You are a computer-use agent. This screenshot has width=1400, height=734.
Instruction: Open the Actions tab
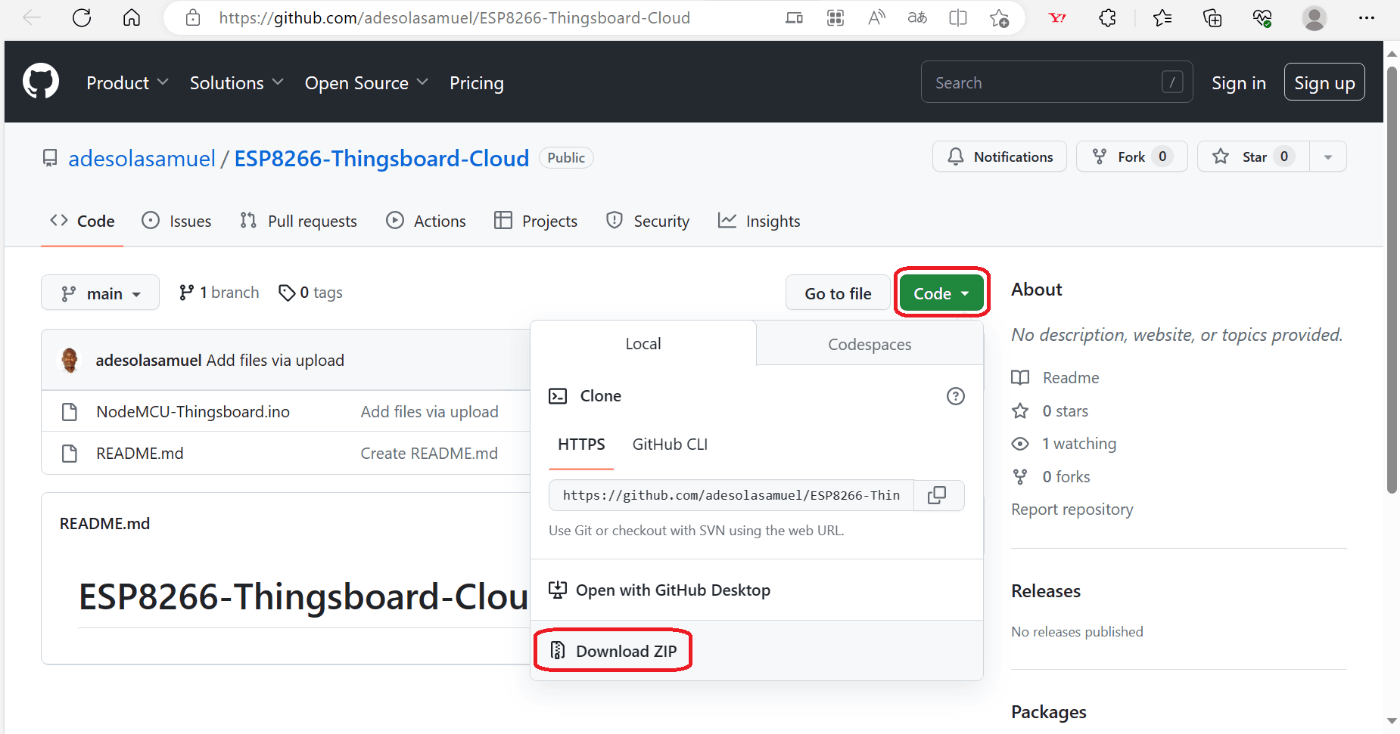[426, 221]
